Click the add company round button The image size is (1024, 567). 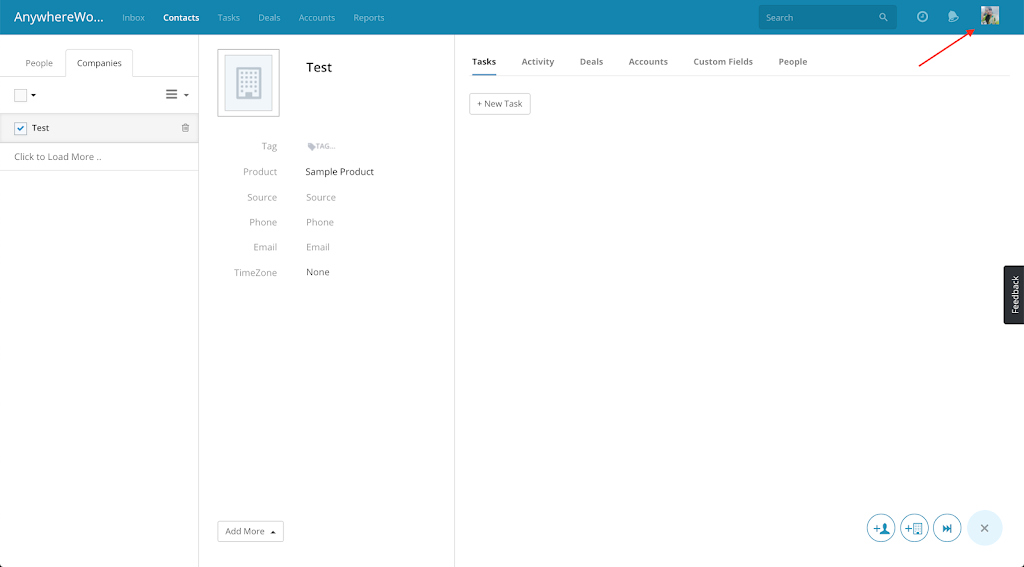click(914, 528)
